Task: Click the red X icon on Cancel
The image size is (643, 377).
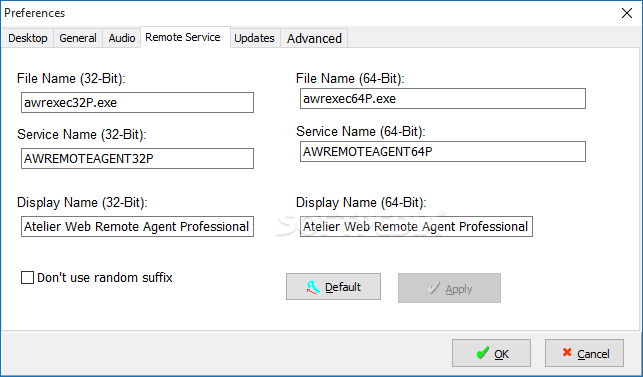Action: (567, 352)
